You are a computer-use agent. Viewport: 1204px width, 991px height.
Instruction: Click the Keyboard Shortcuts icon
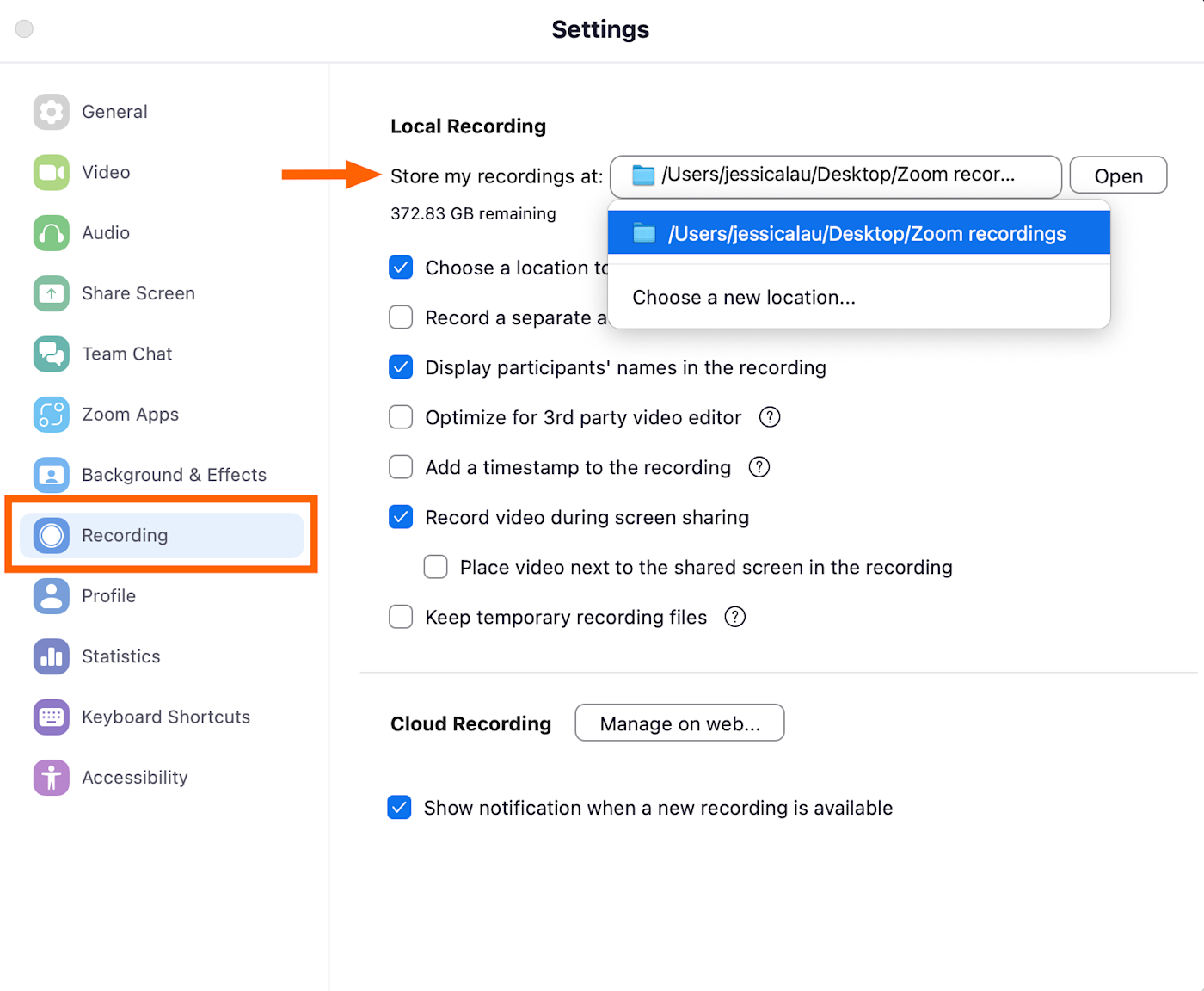click(52, 717)
